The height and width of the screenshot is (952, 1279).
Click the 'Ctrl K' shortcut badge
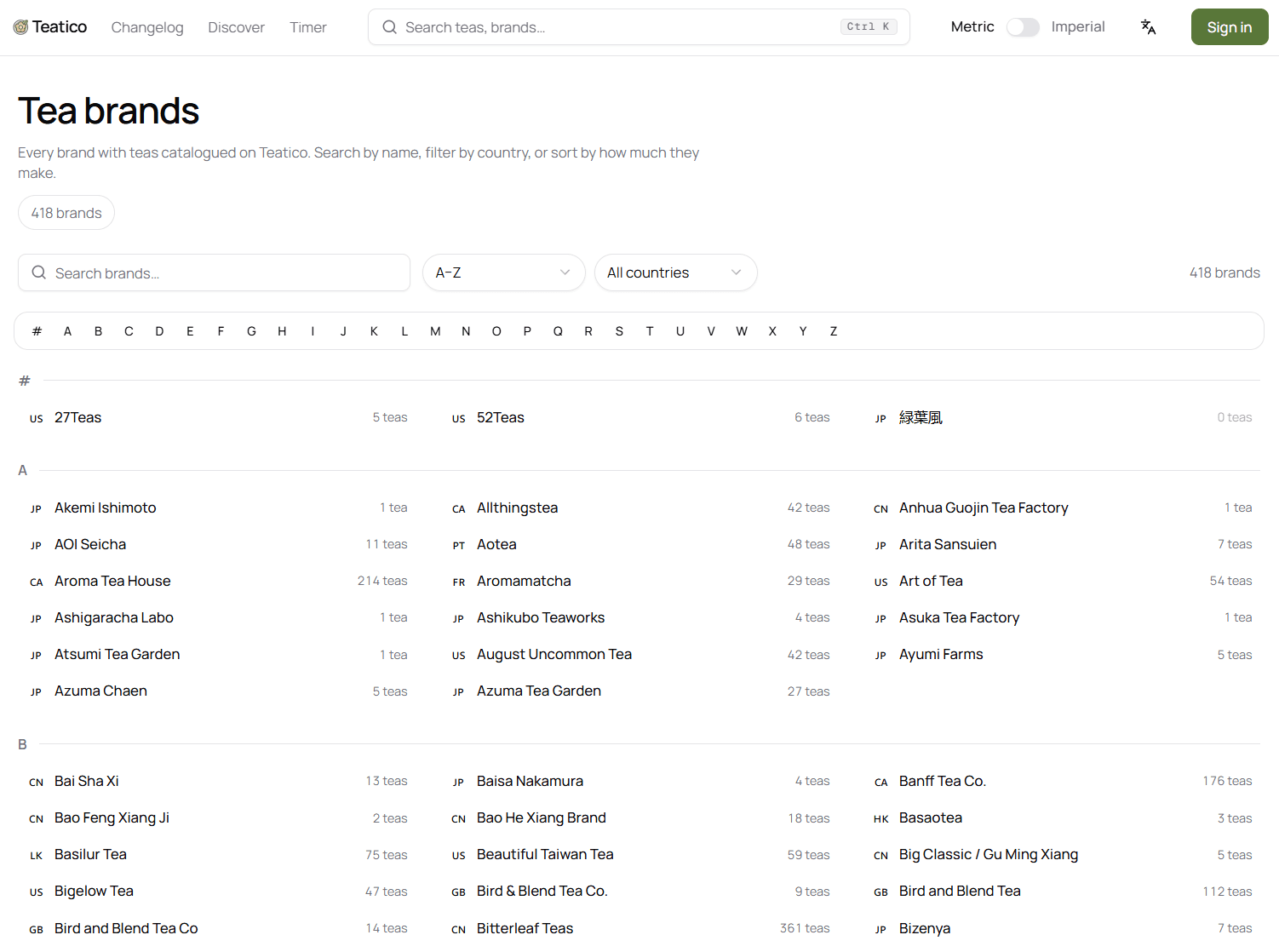(869, 27)
